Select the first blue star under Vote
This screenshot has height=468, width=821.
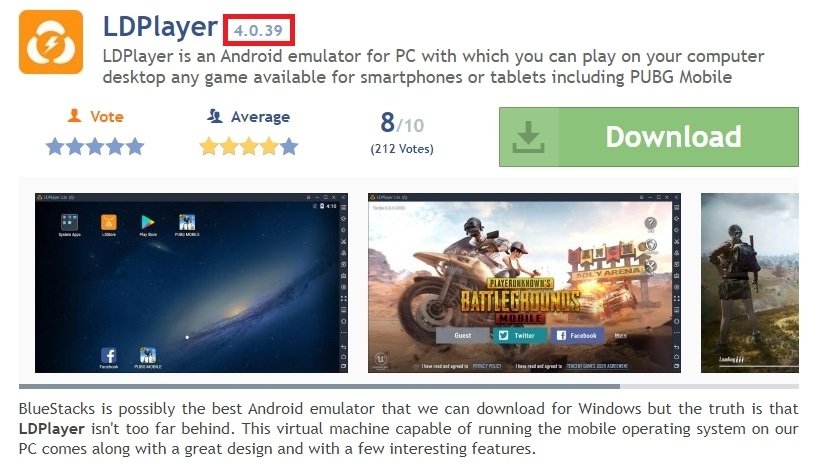point(55,147)
